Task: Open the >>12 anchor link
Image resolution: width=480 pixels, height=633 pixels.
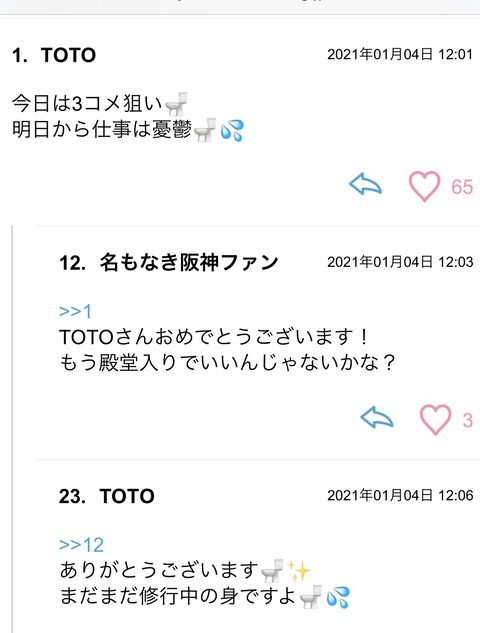Action: (81, 545)
